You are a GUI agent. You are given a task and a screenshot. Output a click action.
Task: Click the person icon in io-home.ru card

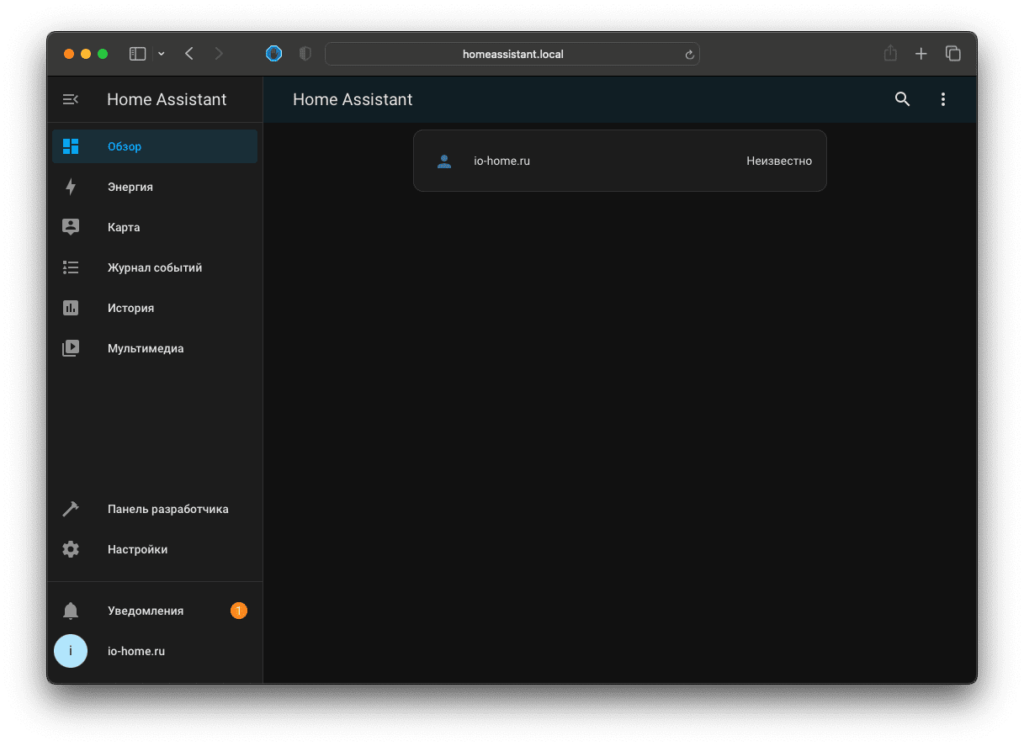pos(444,161)
